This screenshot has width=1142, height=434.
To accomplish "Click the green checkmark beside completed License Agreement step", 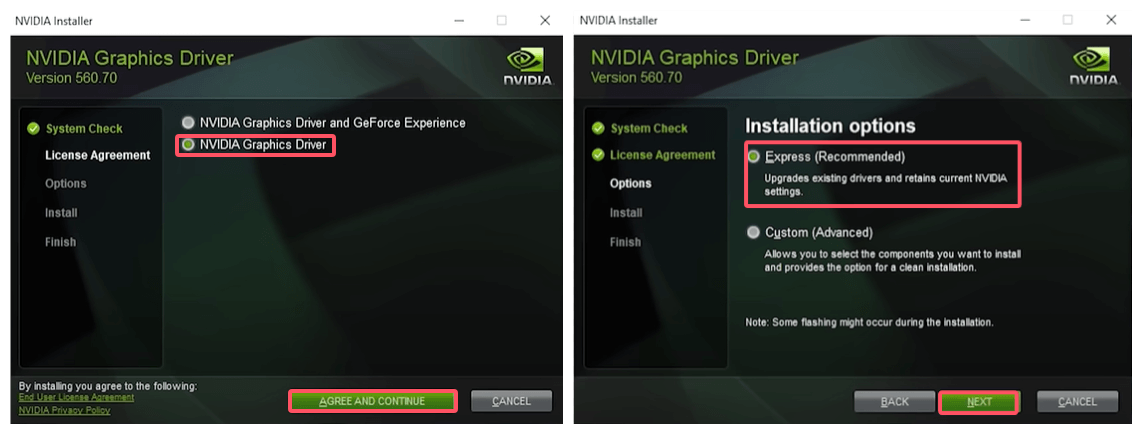I will point(598,155).
